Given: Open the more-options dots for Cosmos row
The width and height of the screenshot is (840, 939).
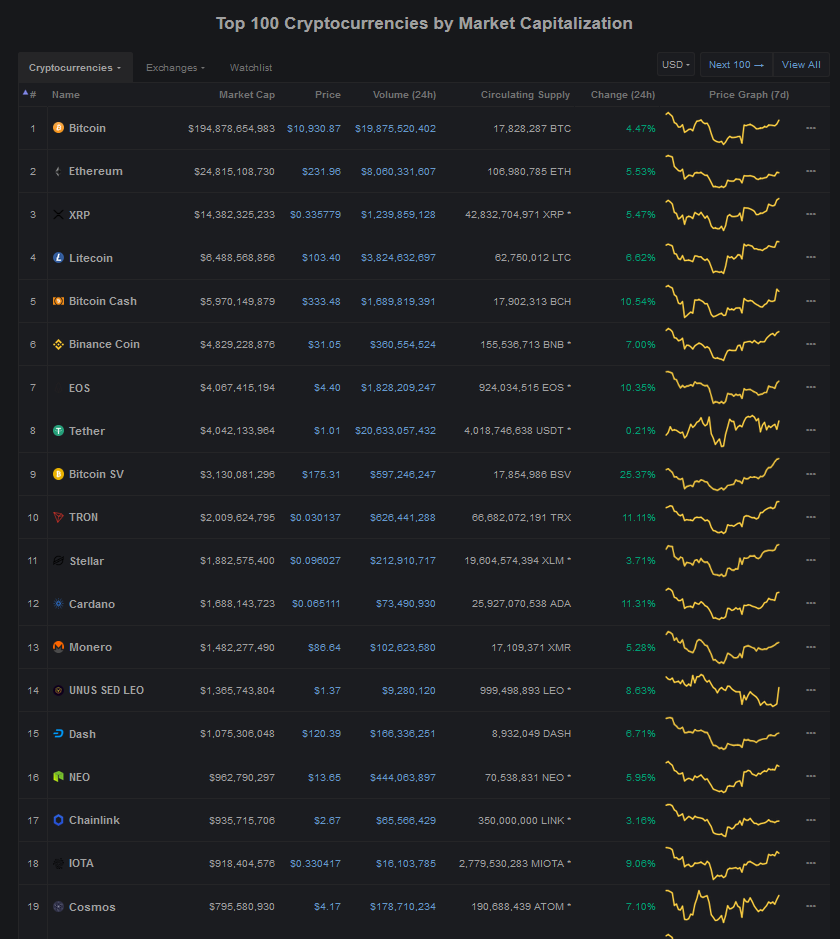Looking at the screenshot, I should pyautogui.click(x=811, y=907).
